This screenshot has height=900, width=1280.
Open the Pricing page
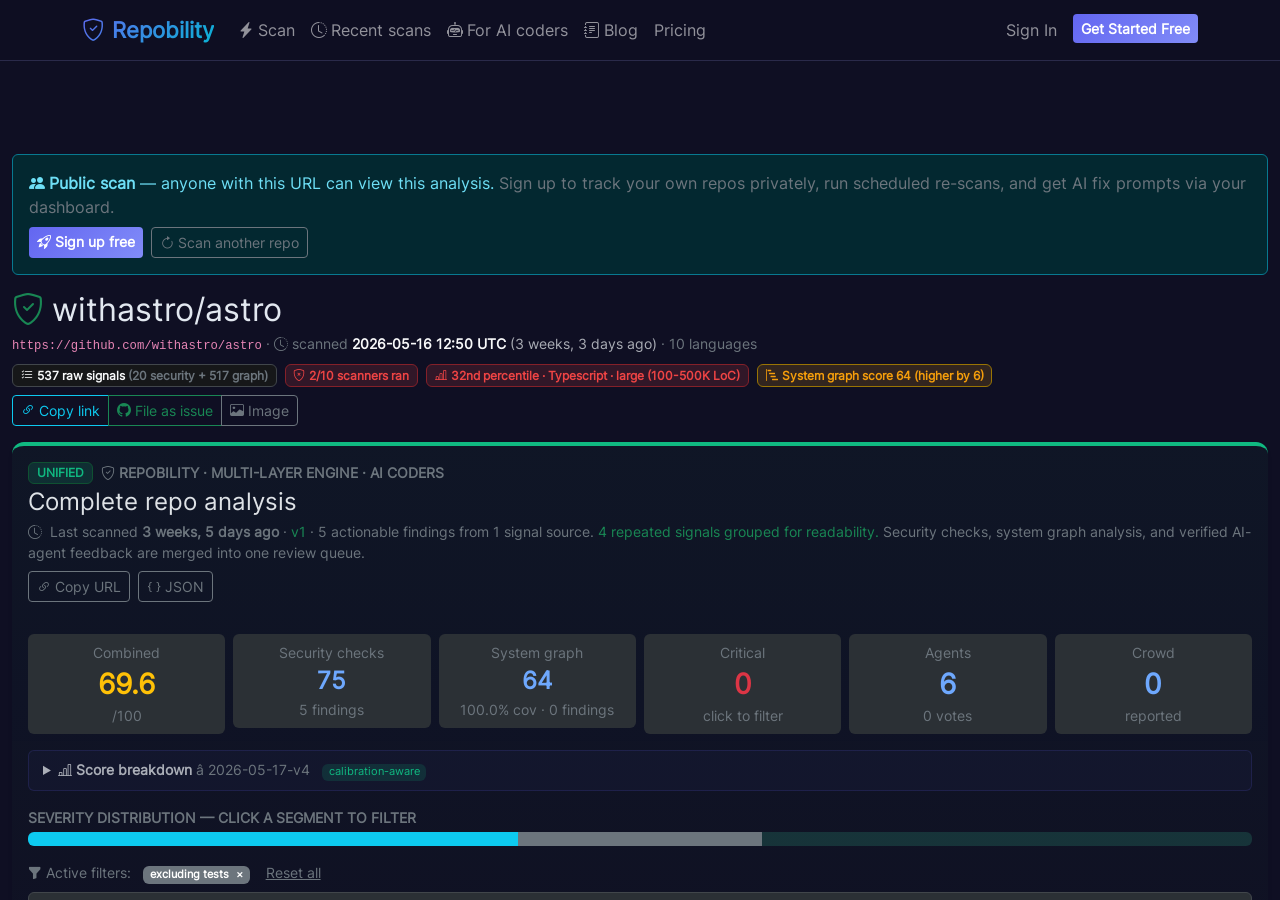point(680,30)
